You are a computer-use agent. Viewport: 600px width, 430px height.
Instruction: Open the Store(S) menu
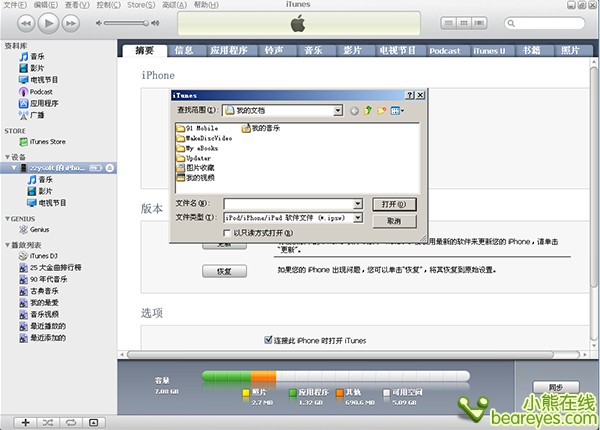141,5
